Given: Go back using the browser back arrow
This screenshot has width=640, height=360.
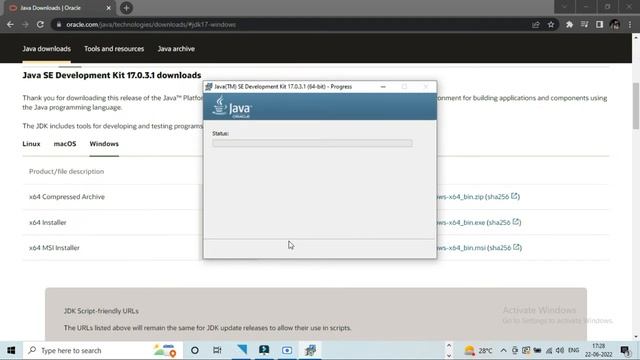Looking at the screenshot, I should pyautogui.click(x=10, y=24).
